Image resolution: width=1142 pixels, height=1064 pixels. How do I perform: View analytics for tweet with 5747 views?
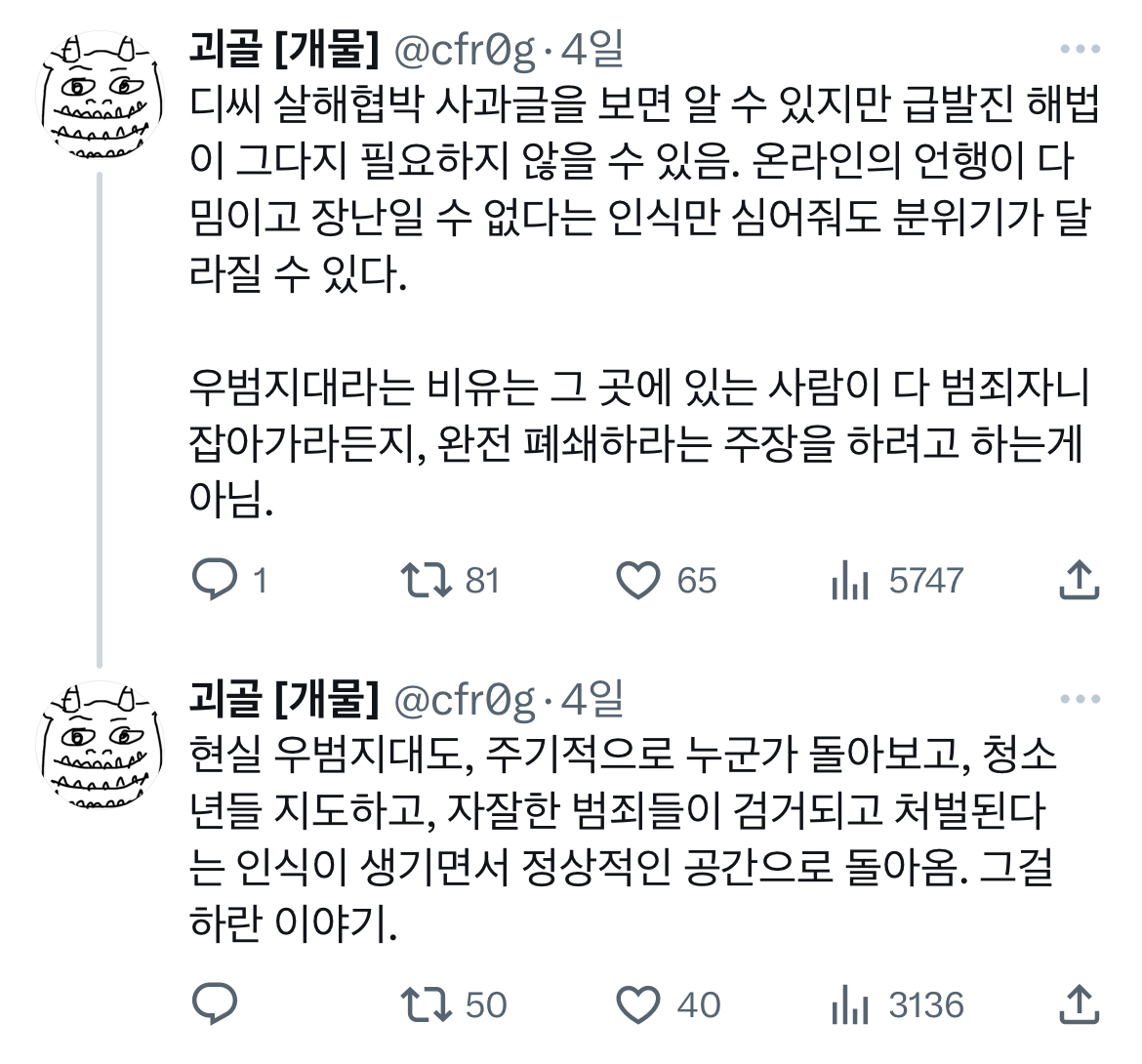pos(850,580)
